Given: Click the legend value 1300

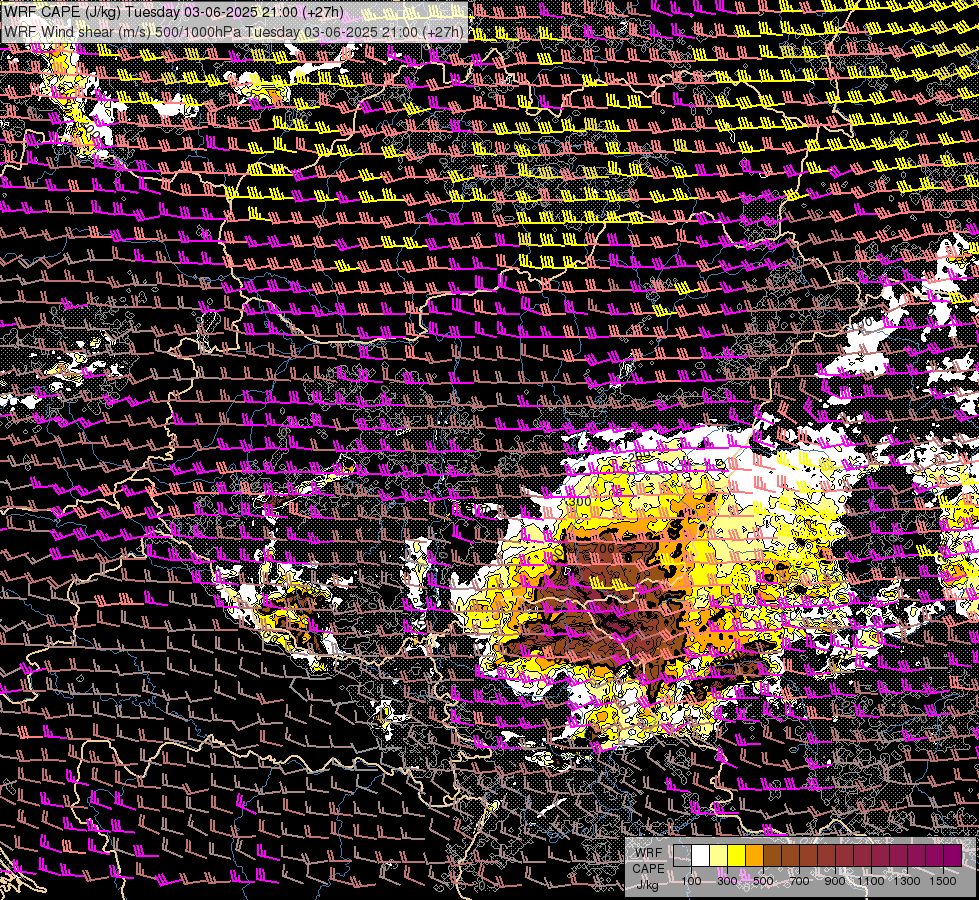Looking at the screenshot, I should 907,881.
